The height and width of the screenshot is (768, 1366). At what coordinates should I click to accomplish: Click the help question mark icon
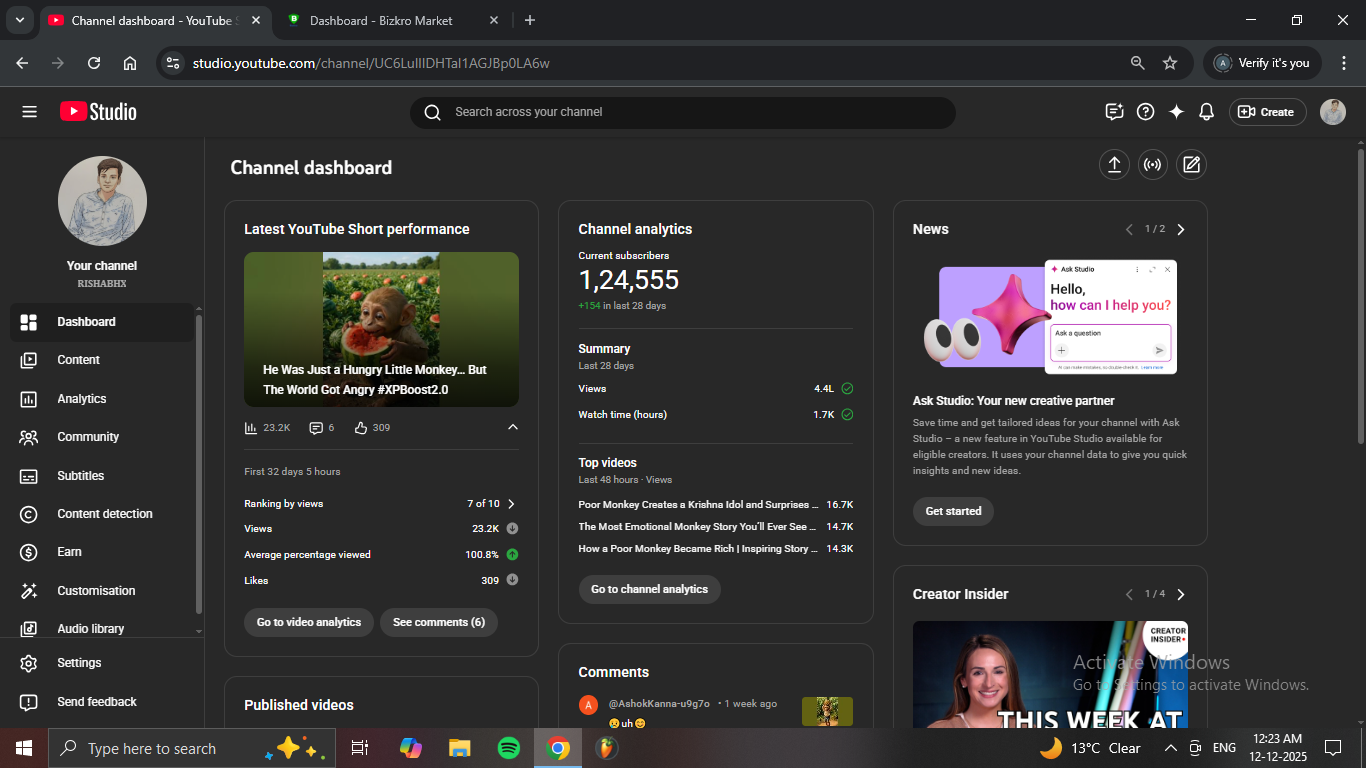(1146, 112)
